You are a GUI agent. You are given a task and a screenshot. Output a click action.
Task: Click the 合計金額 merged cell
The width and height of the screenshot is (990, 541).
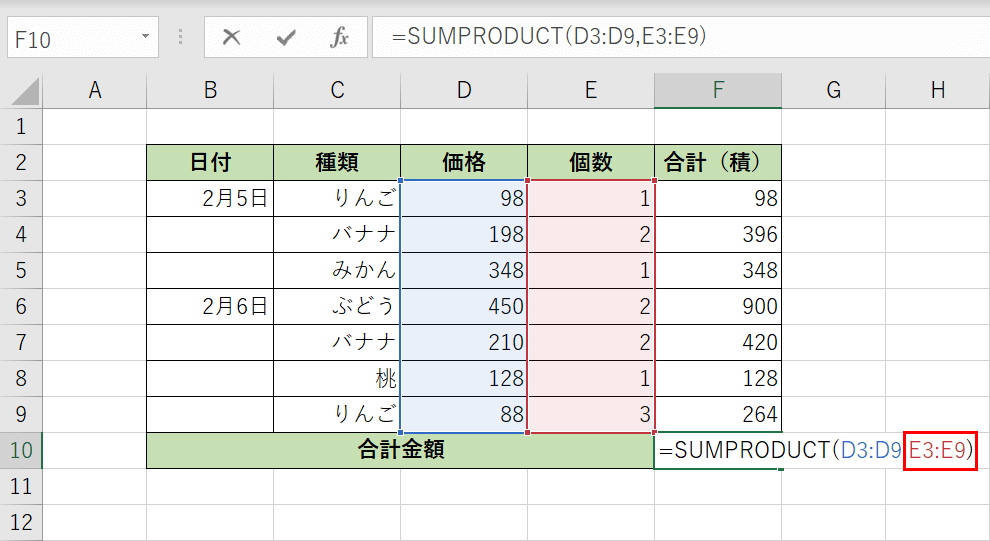[x=400, y=450]
